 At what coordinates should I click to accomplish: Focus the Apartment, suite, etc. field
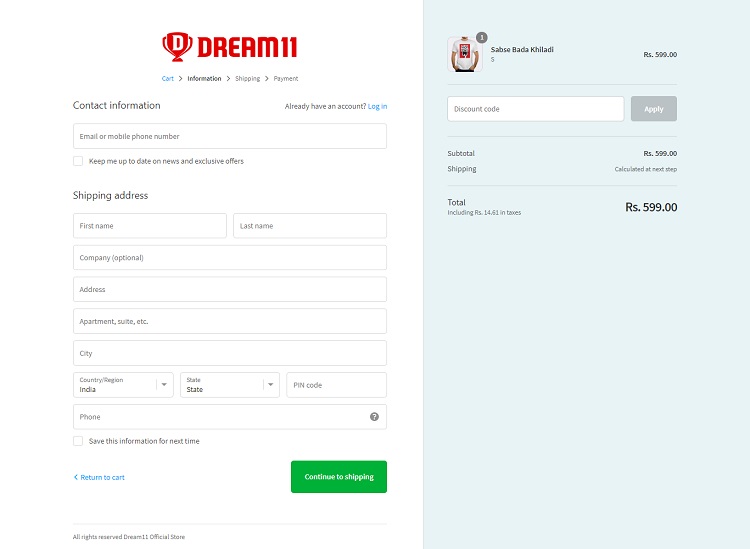pyautogui.click(x=230, y=321)
